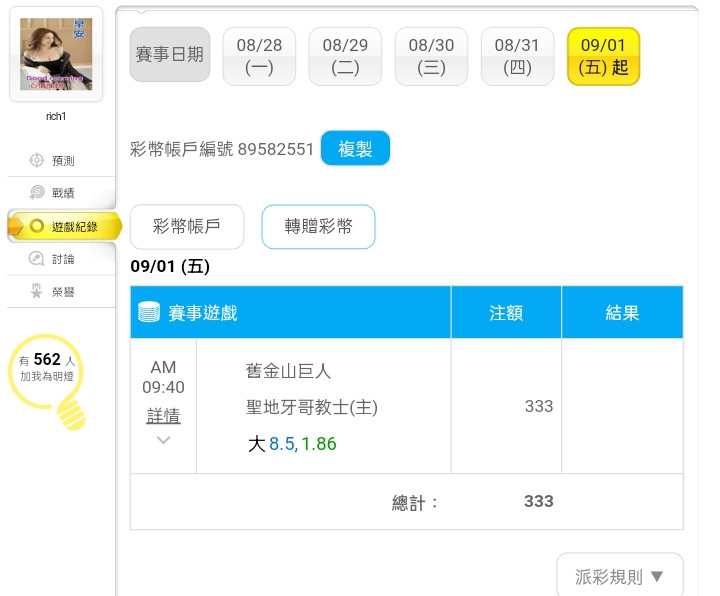Click the coin stack icon beside 賽事遊戲
Screen dimensions: 720x596
pyautogui.click(x=149, y=312)
